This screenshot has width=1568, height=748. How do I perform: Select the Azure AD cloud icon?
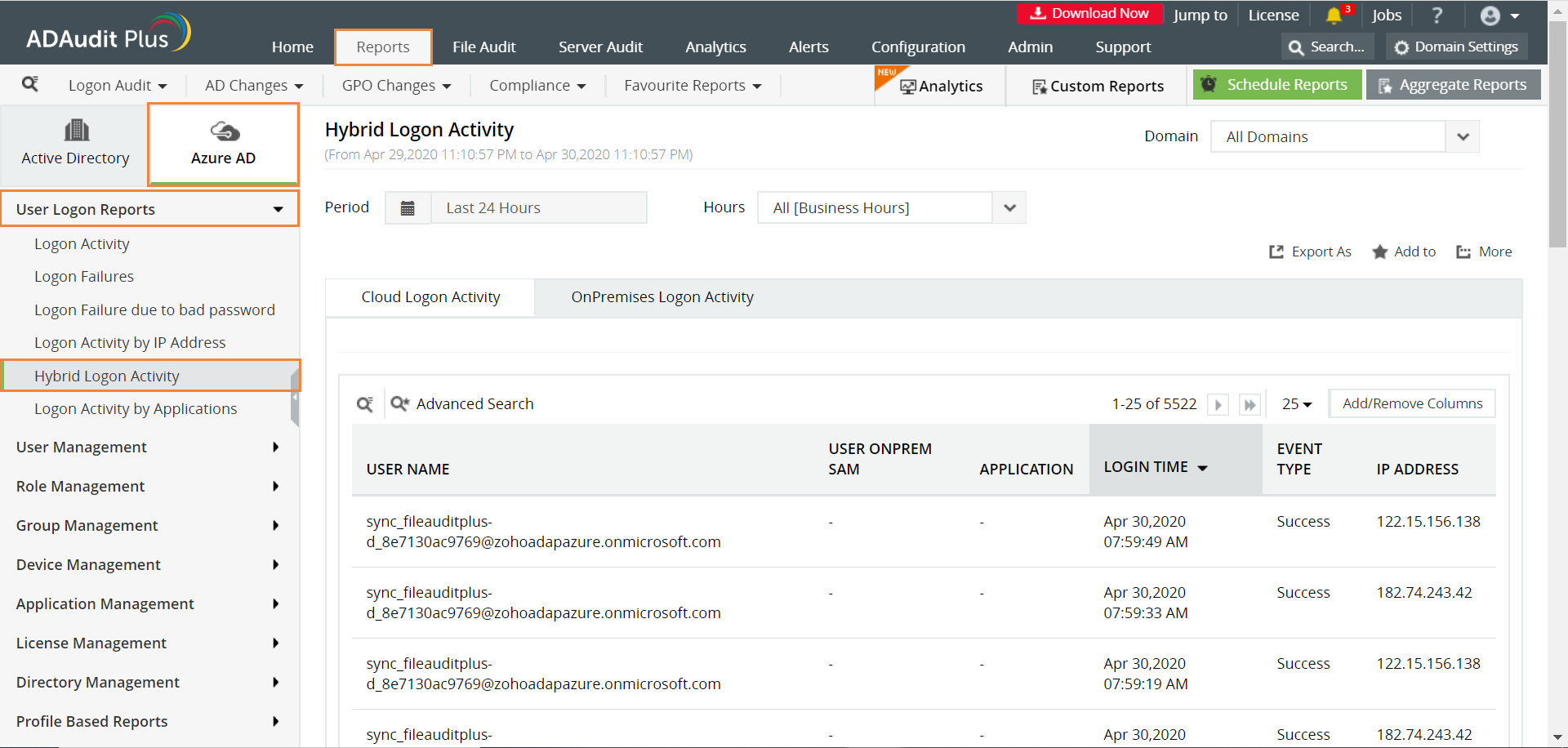coord(225,131)
